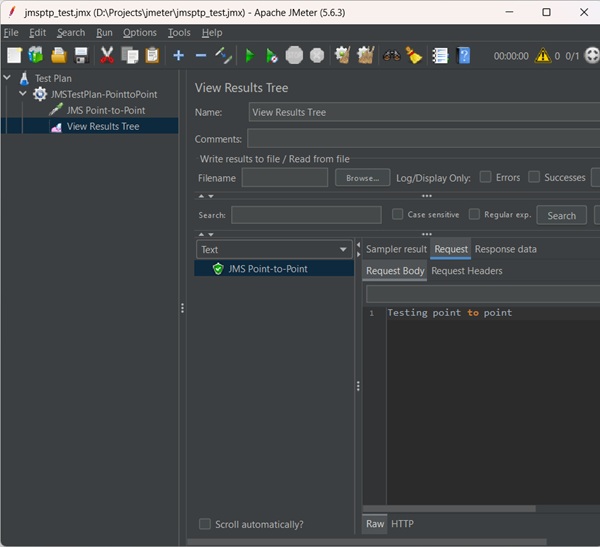This screenshot has height=547, width=600.
Task: Open the Edit menu
Action: click(38, 33)
